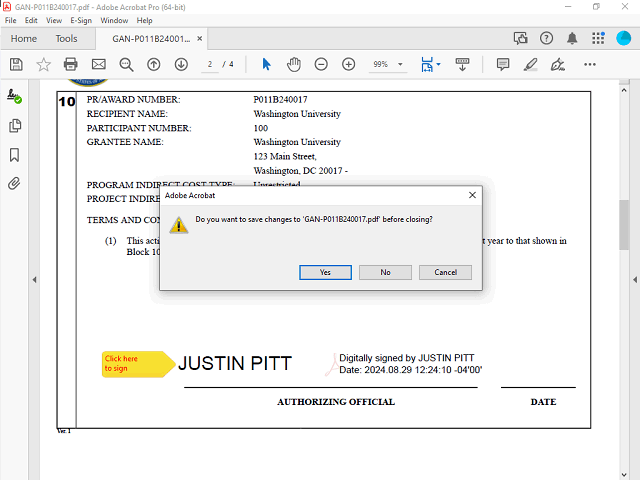The image size is (640, 480).
Task: Click Yes to save changes
Action: 325,272
